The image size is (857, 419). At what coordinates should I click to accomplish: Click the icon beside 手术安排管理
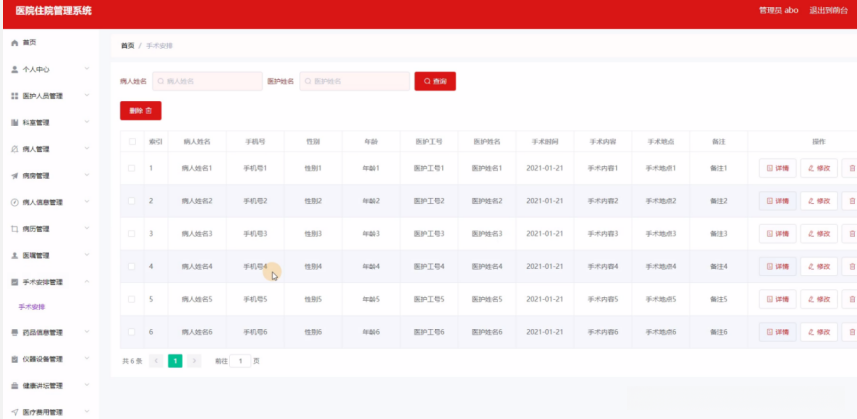coord(15,282)
